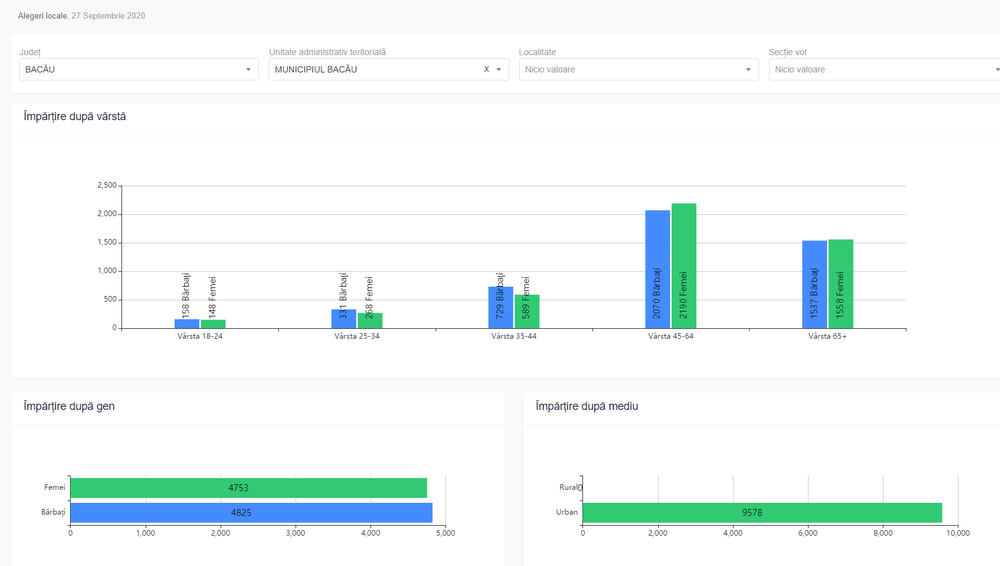This screenshot has width=1000, height=566.
Task: Click the blue 158 Bărbați bar for 18-24
Action: pyautogui.click(x=187, y=323)
